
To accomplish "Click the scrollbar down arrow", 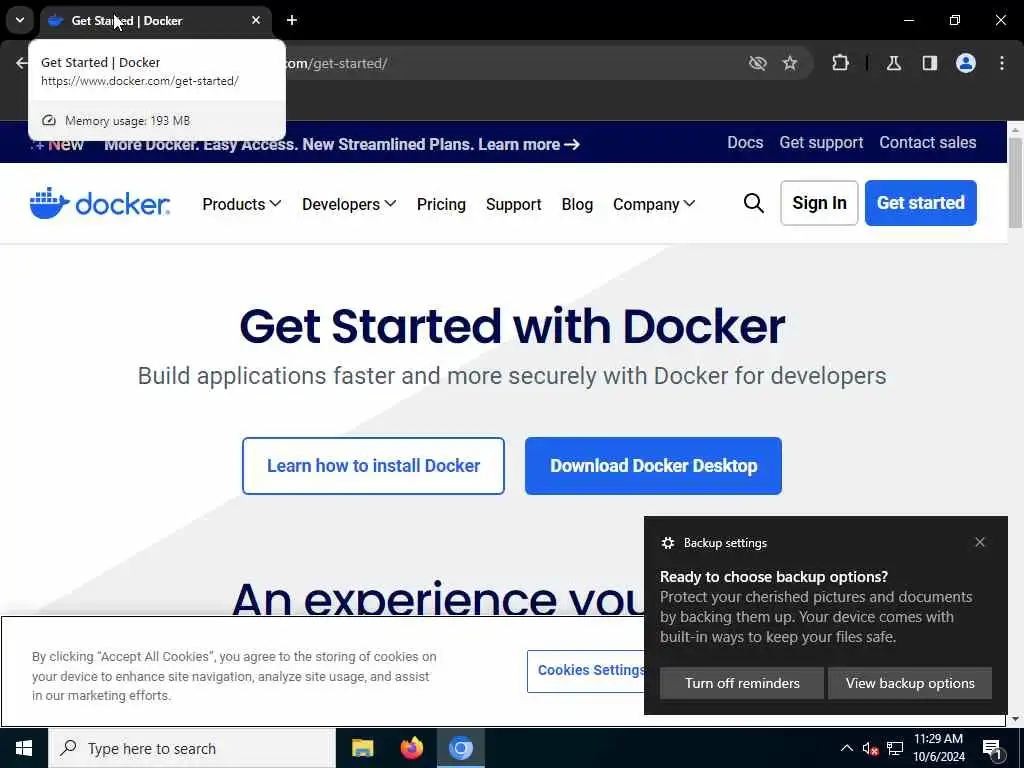I will pos(1016,719).
